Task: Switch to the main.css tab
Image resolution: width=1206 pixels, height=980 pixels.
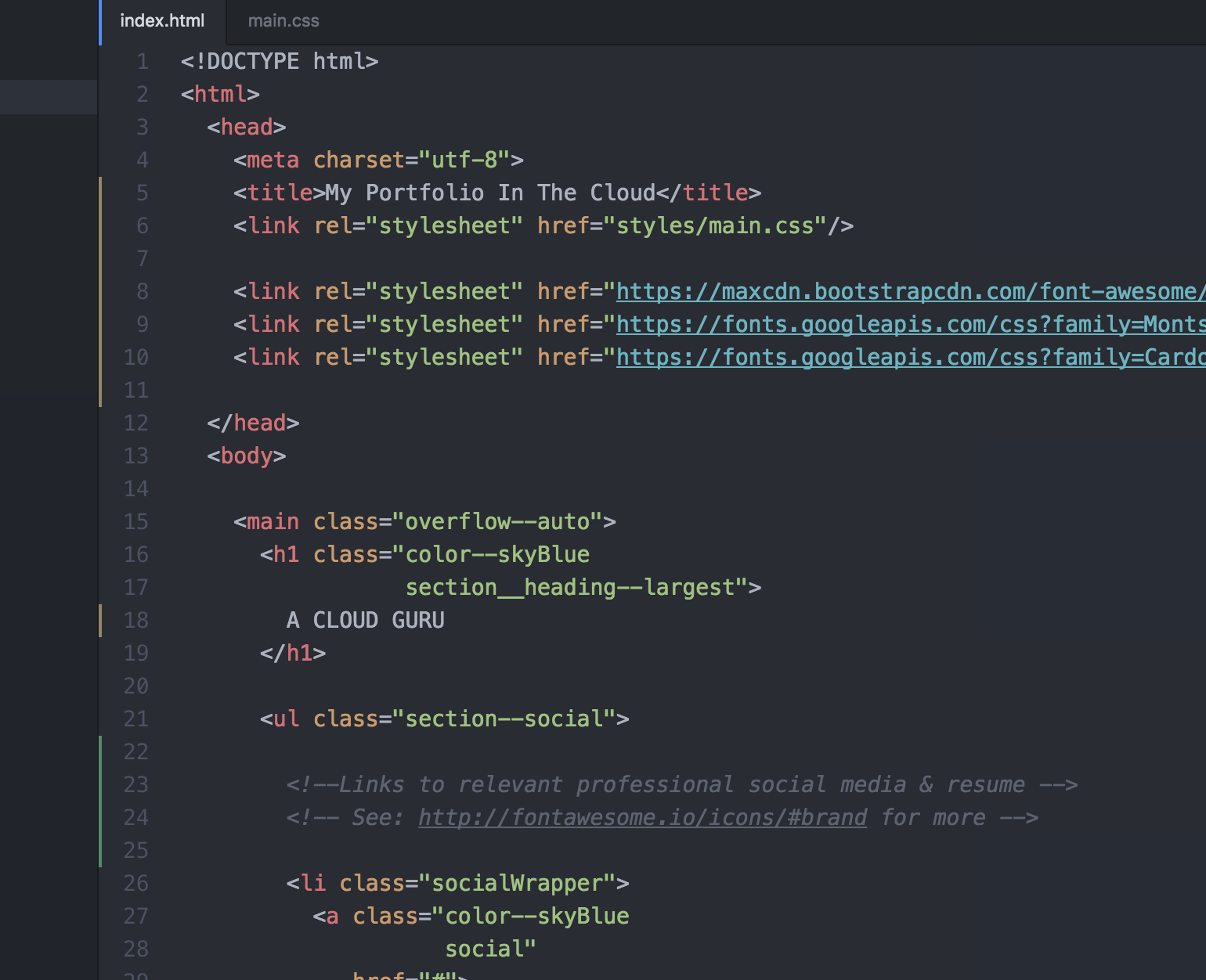Action: click(x=283, y=20)
